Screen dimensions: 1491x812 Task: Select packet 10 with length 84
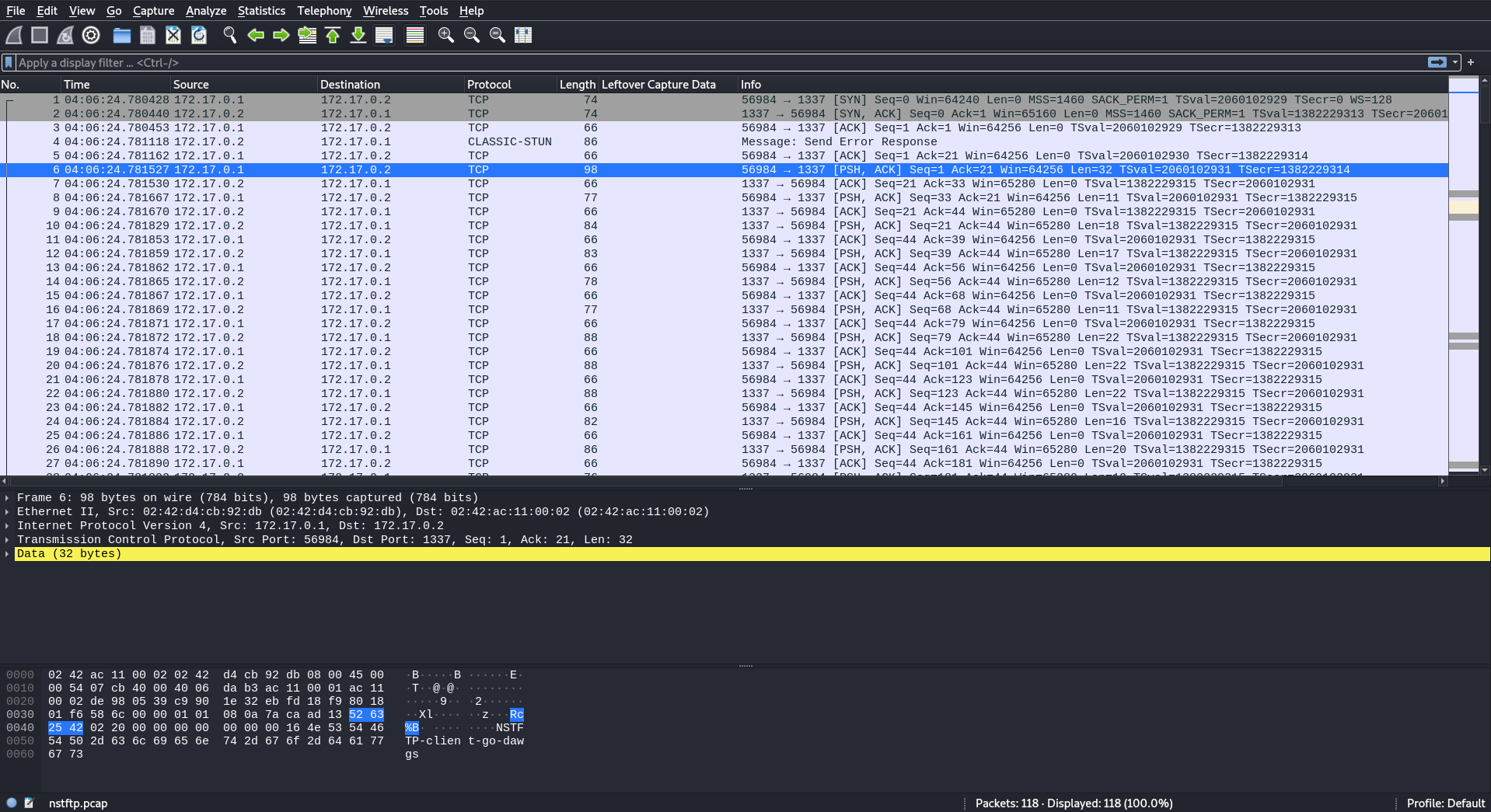pyautogui.click(x=724, y=225)
